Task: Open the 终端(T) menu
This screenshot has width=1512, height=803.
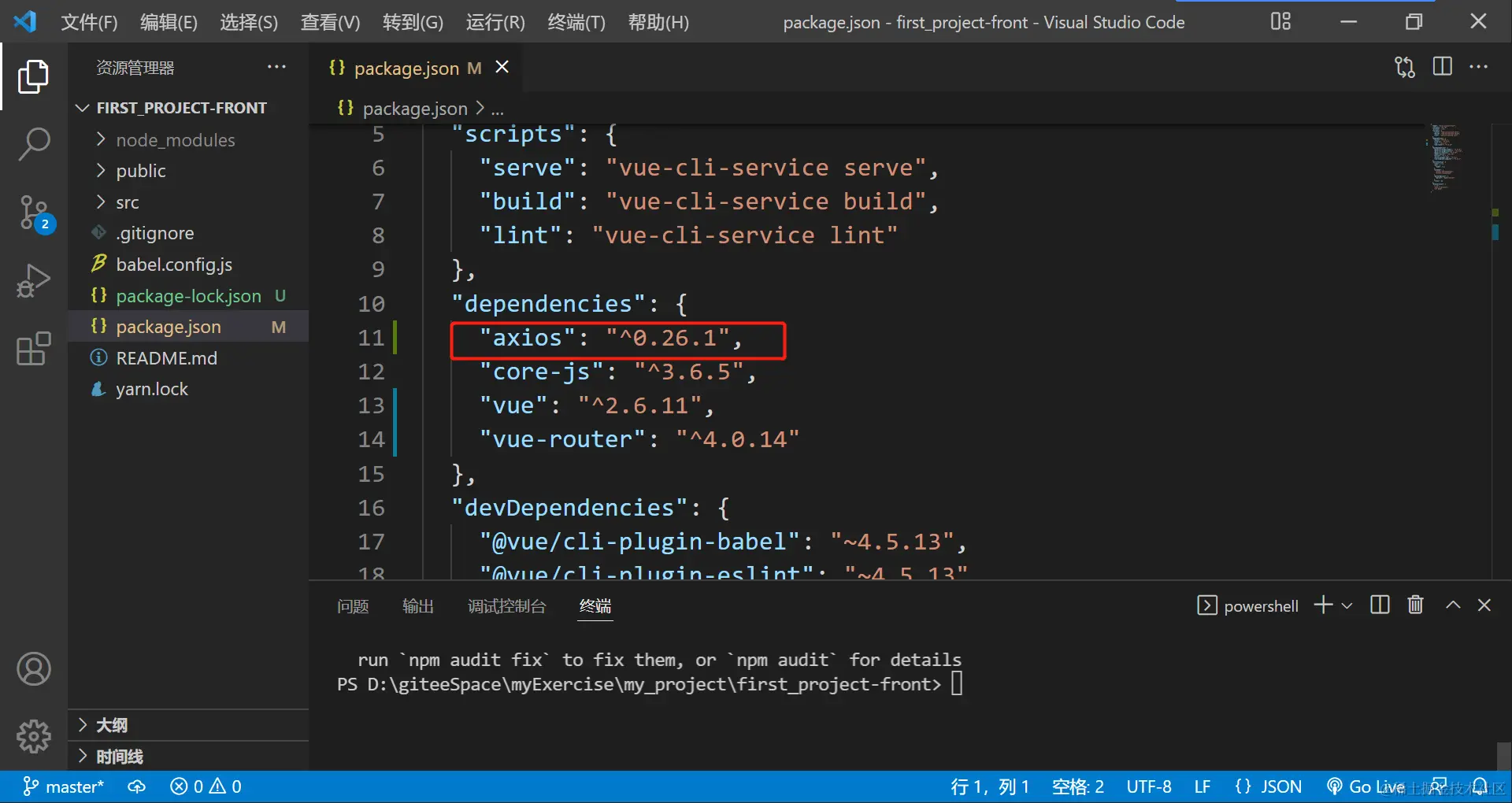Action: [576, 22]
